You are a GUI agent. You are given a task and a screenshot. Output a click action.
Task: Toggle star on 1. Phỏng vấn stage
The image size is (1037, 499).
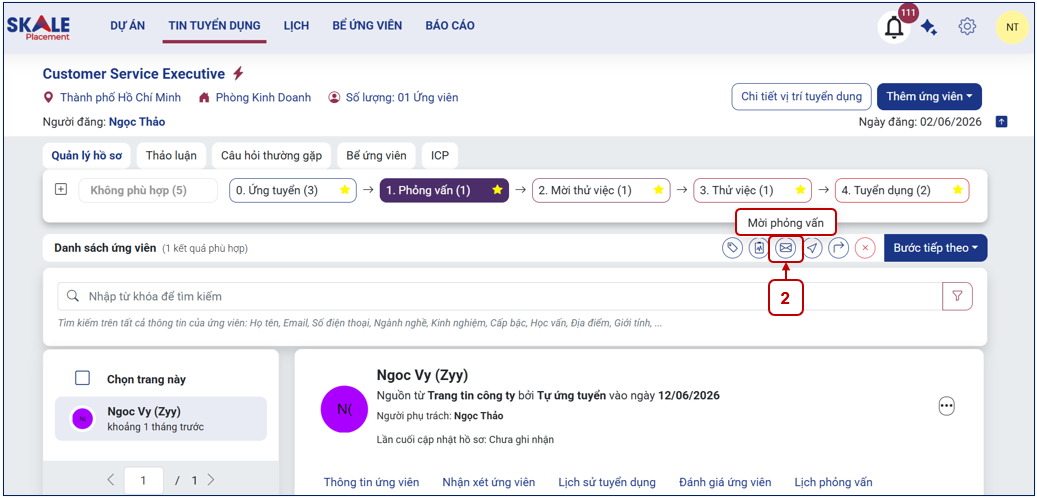pyautogui.click(x=497, y=190)
